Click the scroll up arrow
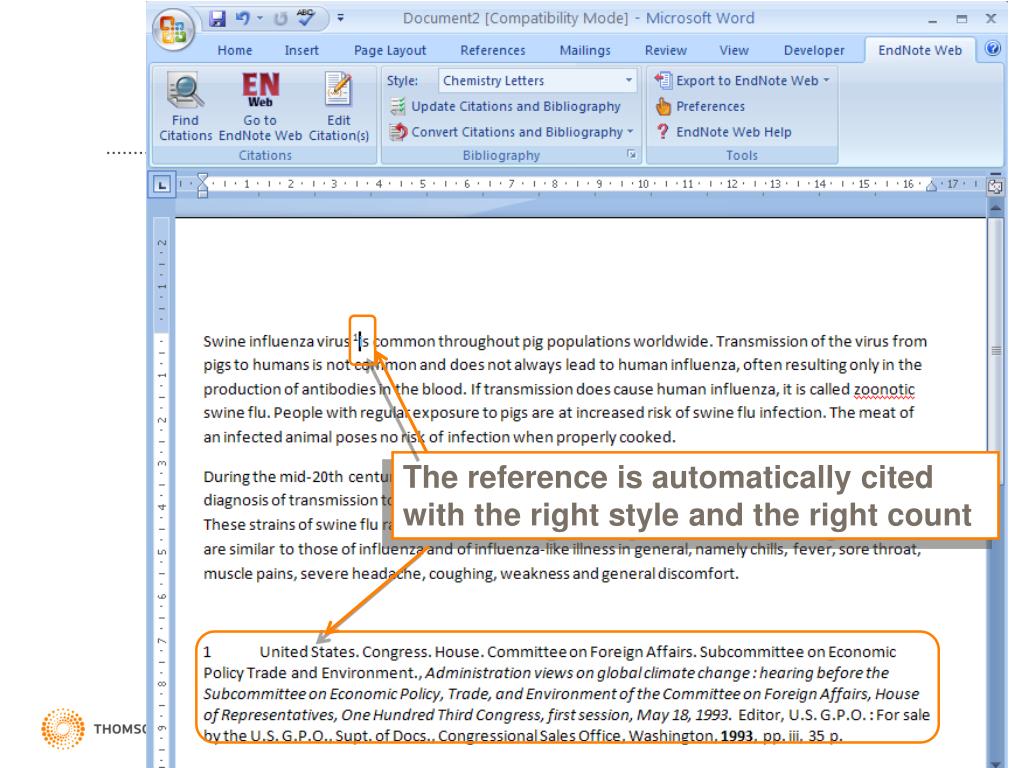 click(995, 207)
